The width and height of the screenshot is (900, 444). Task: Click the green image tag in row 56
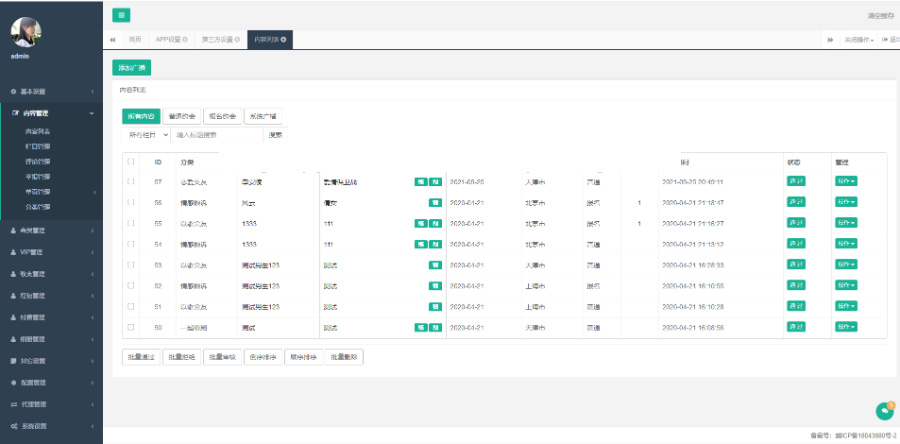pyautogui.click(x=435, y=202)
